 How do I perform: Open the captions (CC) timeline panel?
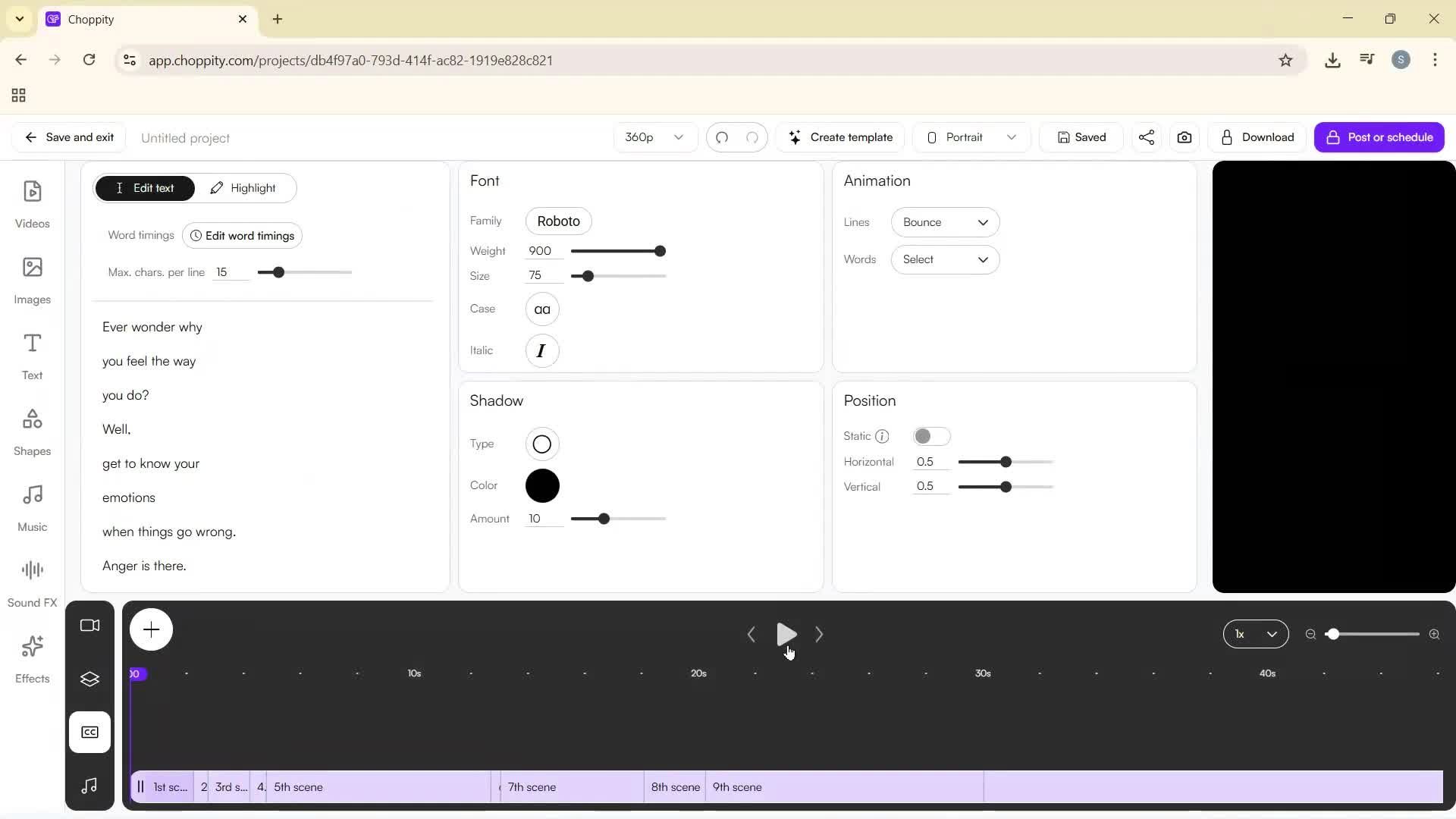coord(89,732)
